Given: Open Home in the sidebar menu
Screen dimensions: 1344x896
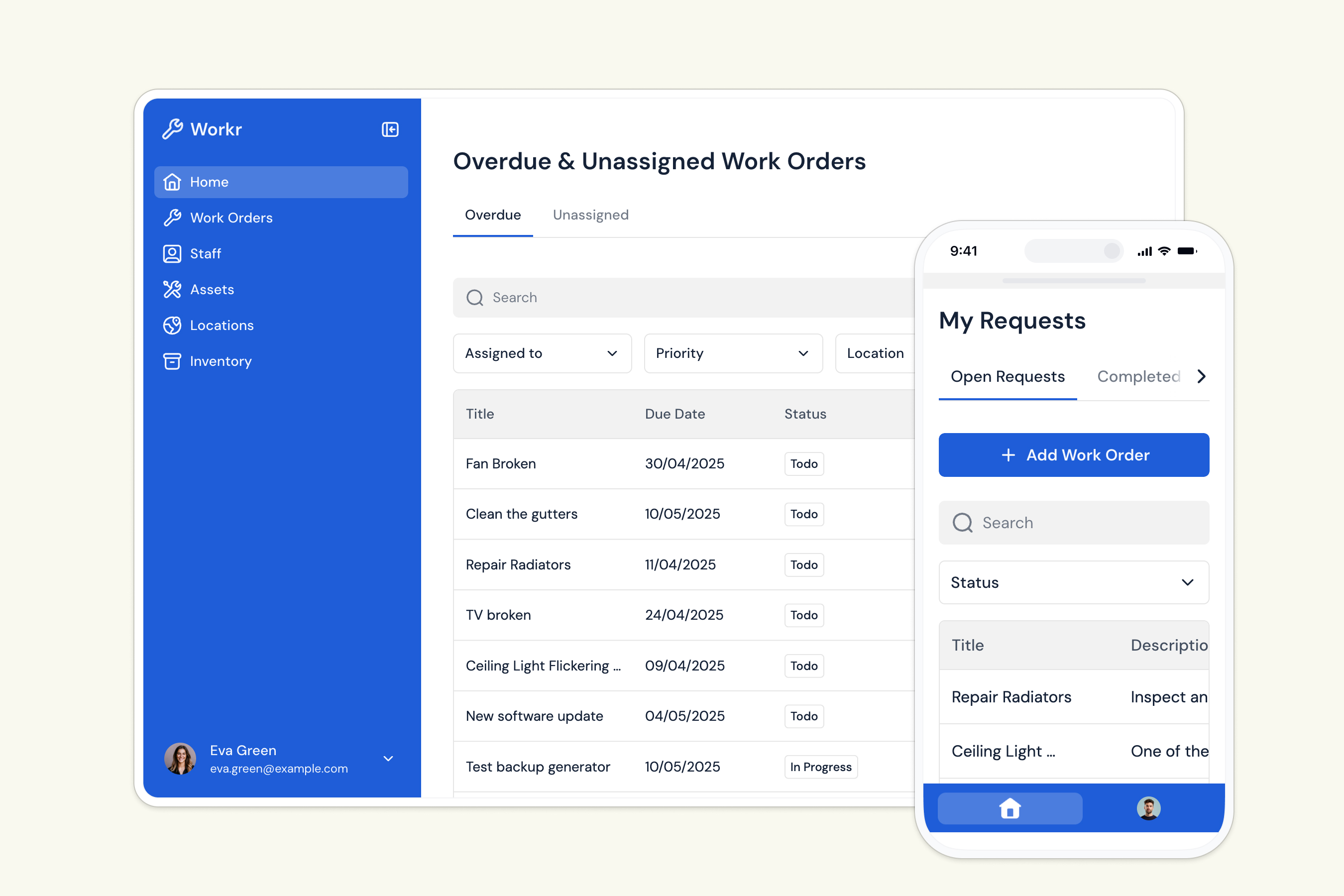Looking at the screenshot, I should tap(281, 182).
